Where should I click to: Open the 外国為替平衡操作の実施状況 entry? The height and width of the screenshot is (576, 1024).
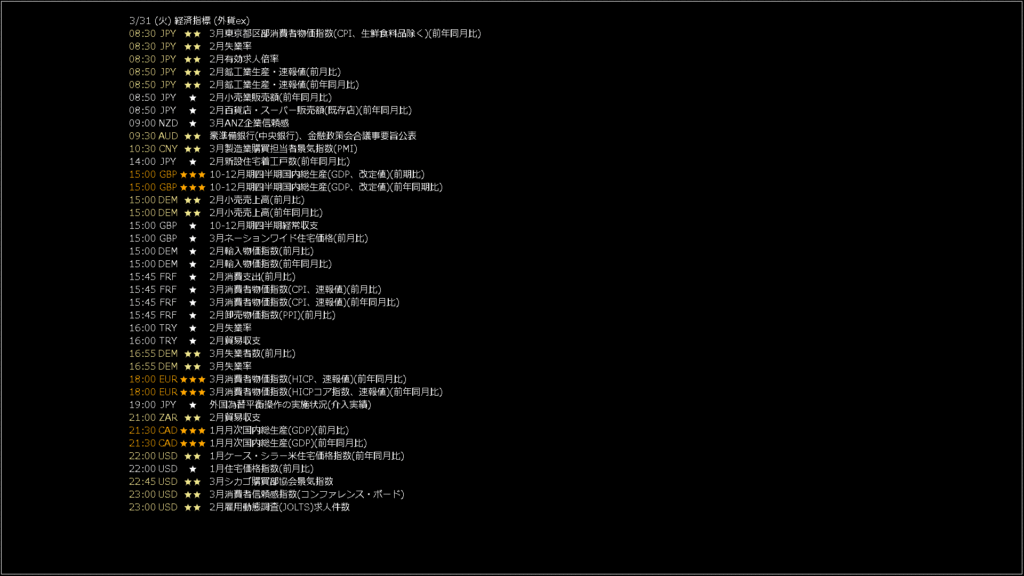[290, 405]
